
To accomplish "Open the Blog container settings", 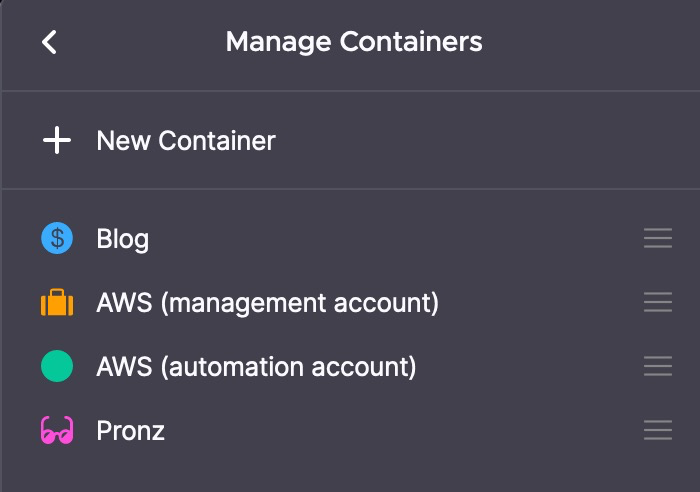I will click(x=123, y=239).
